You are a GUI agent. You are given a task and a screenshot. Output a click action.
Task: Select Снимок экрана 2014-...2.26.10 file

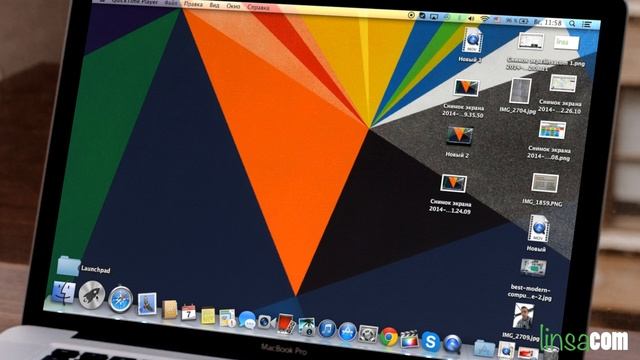pyautogui.click(x=563, y=84)
